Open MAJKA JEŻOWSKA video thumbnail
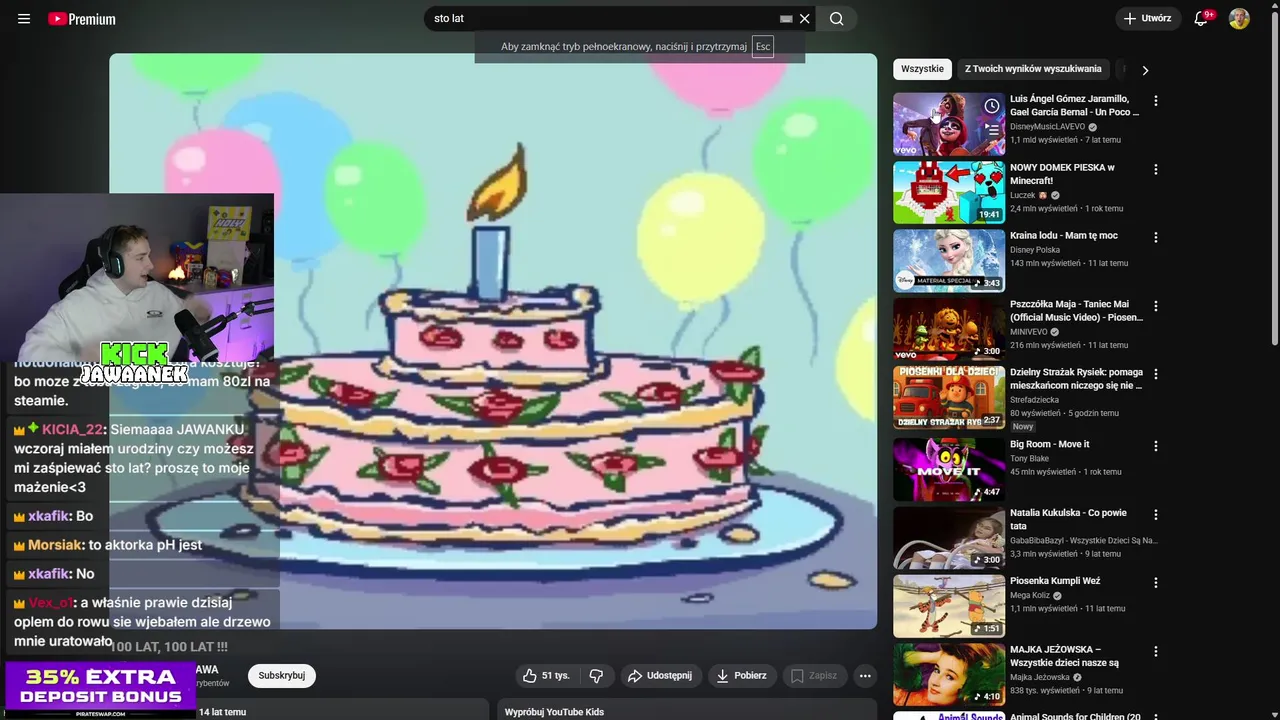 (x=949, y=674)
